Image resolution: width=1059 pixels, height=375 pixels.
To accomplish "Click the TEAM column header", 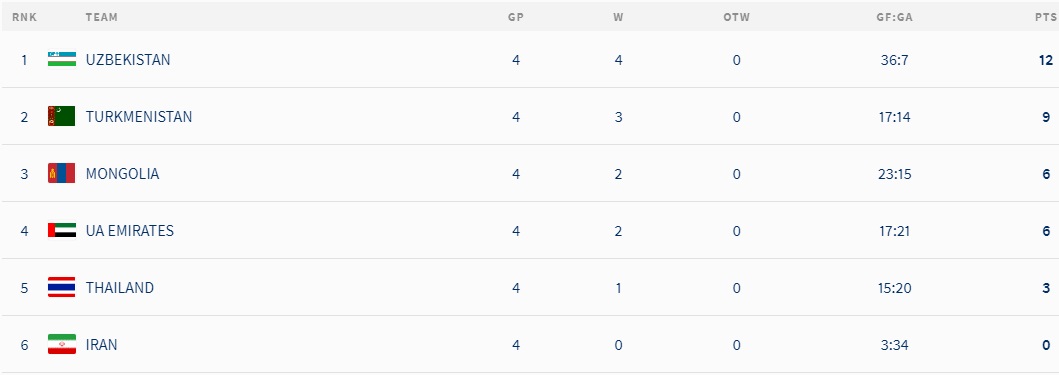I will 101,18.
